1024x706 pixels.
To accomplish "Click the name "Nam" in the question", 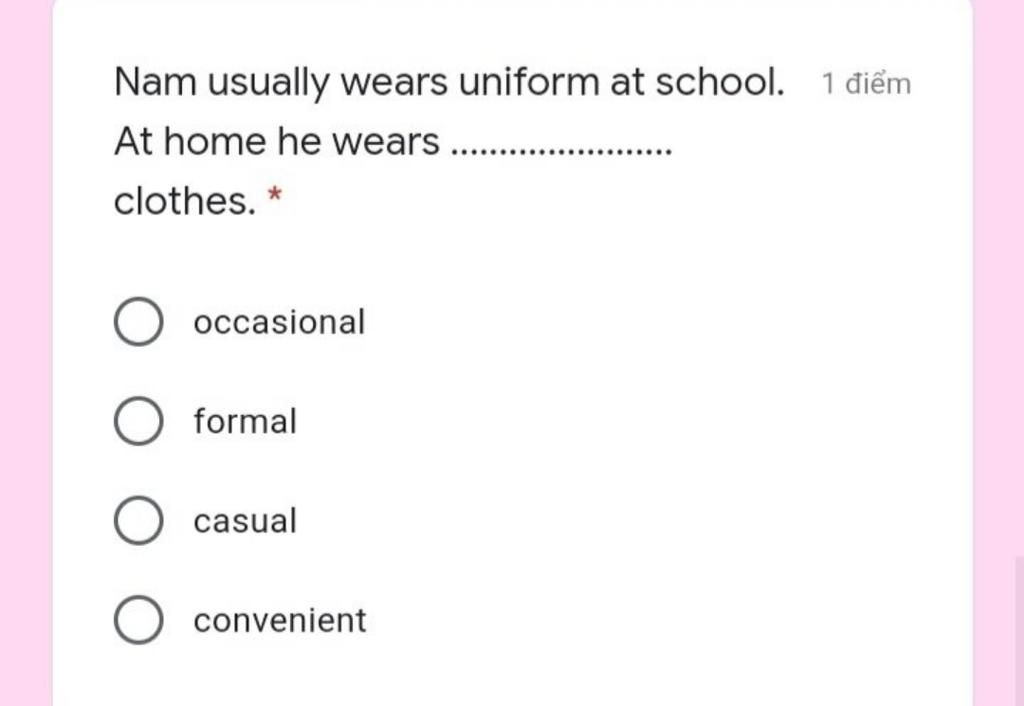I will click(x=155, y=83).
